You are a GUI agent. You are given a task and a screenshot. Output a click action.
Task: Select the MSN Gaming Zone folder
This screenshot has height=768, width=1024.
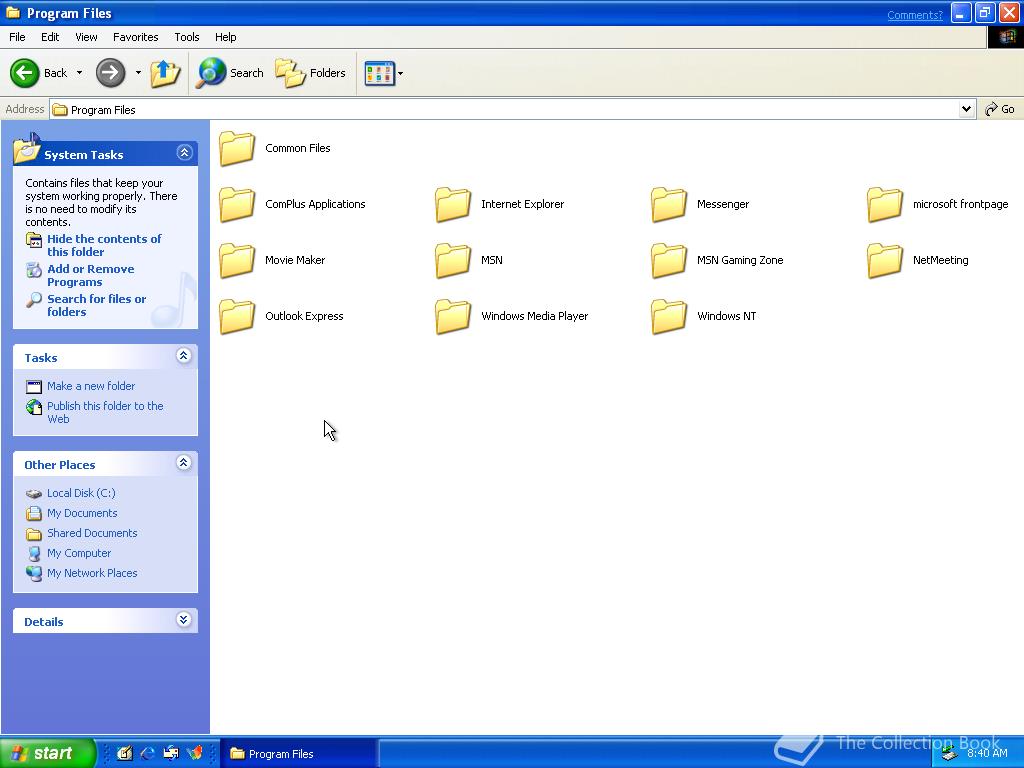(x=717, y=260)
